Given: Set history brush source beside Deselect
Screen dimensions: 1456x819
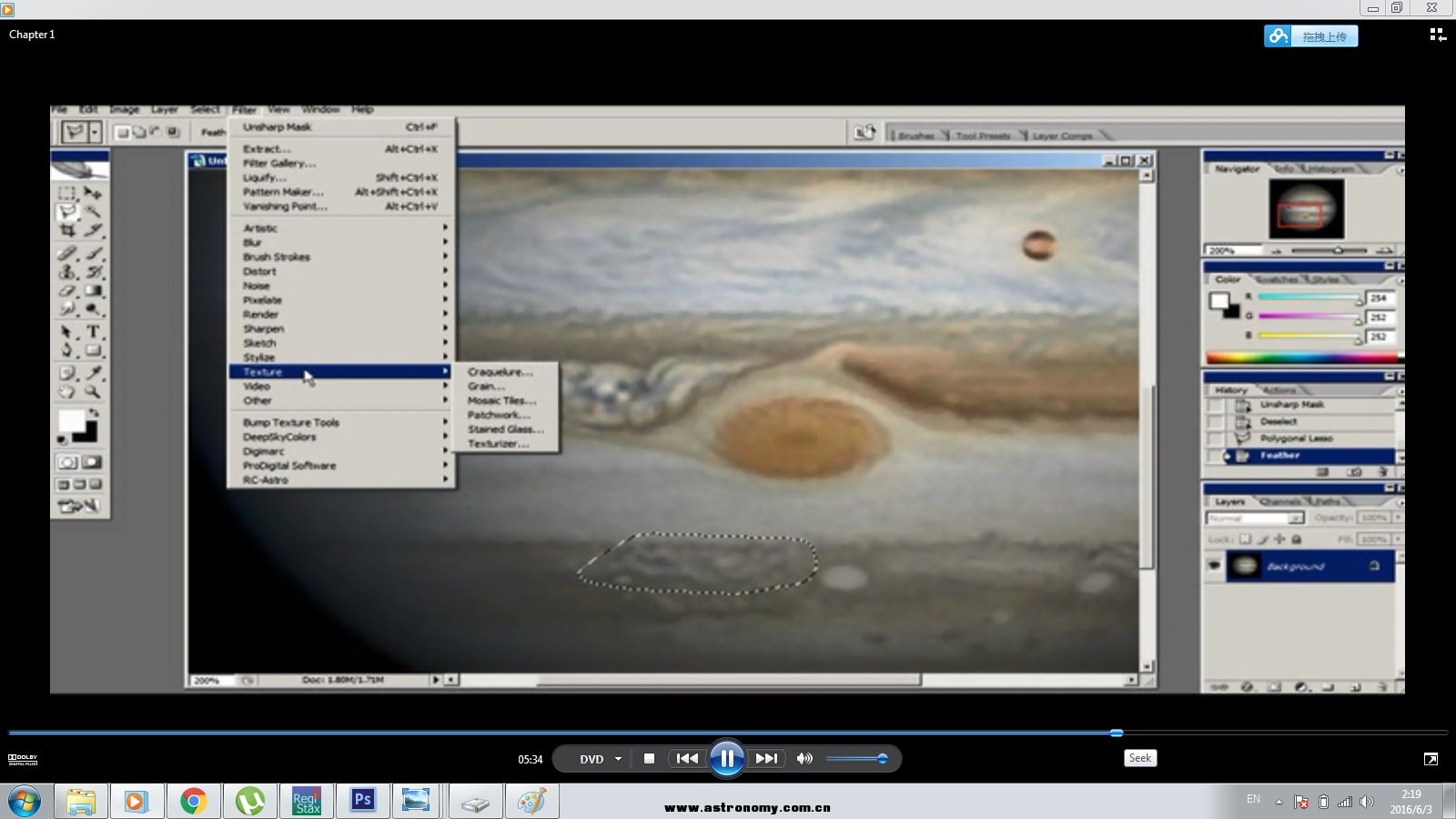Looking at the screenshot, I should coord(1215,422).
